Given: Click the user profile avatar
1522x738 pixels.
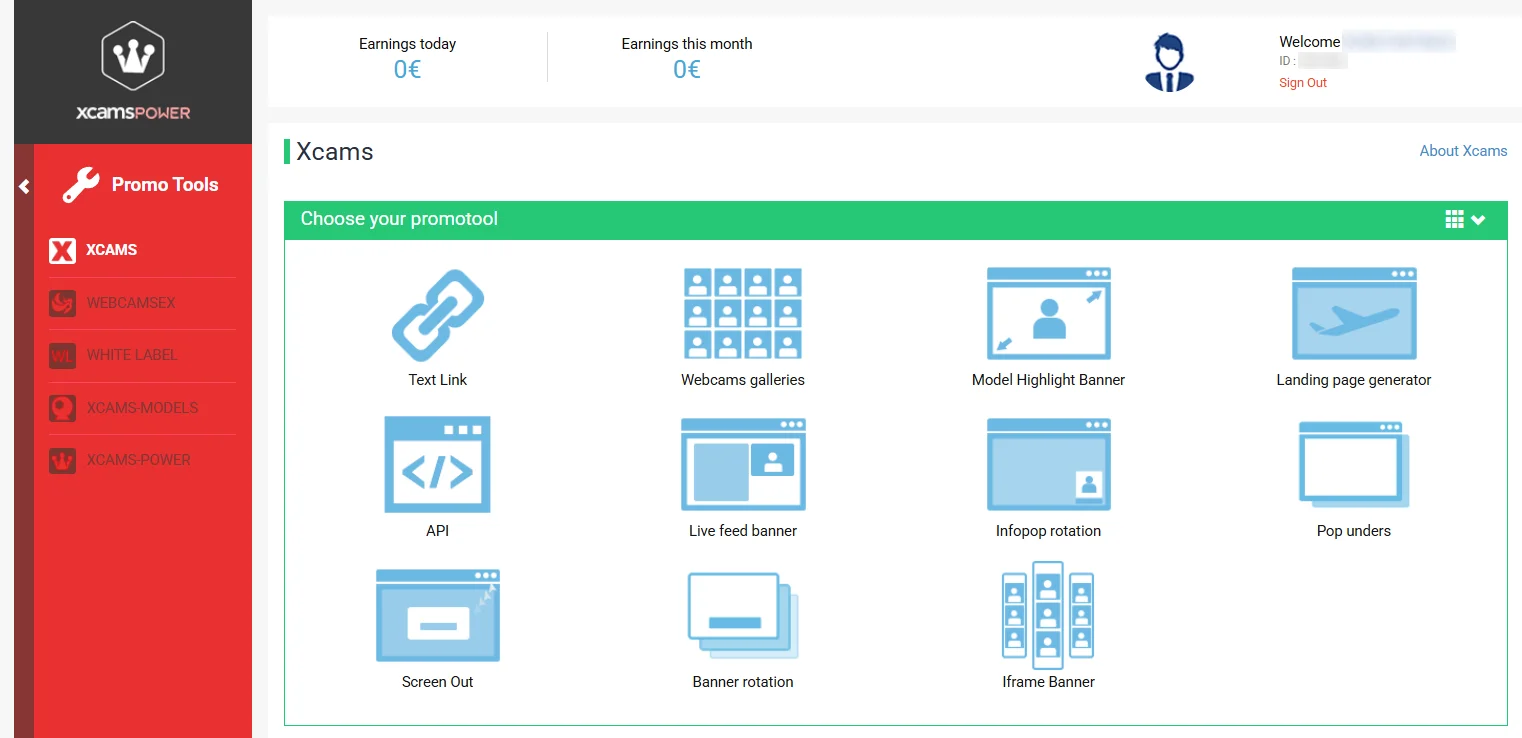Looking at the screenshot, I should 1169,63.
